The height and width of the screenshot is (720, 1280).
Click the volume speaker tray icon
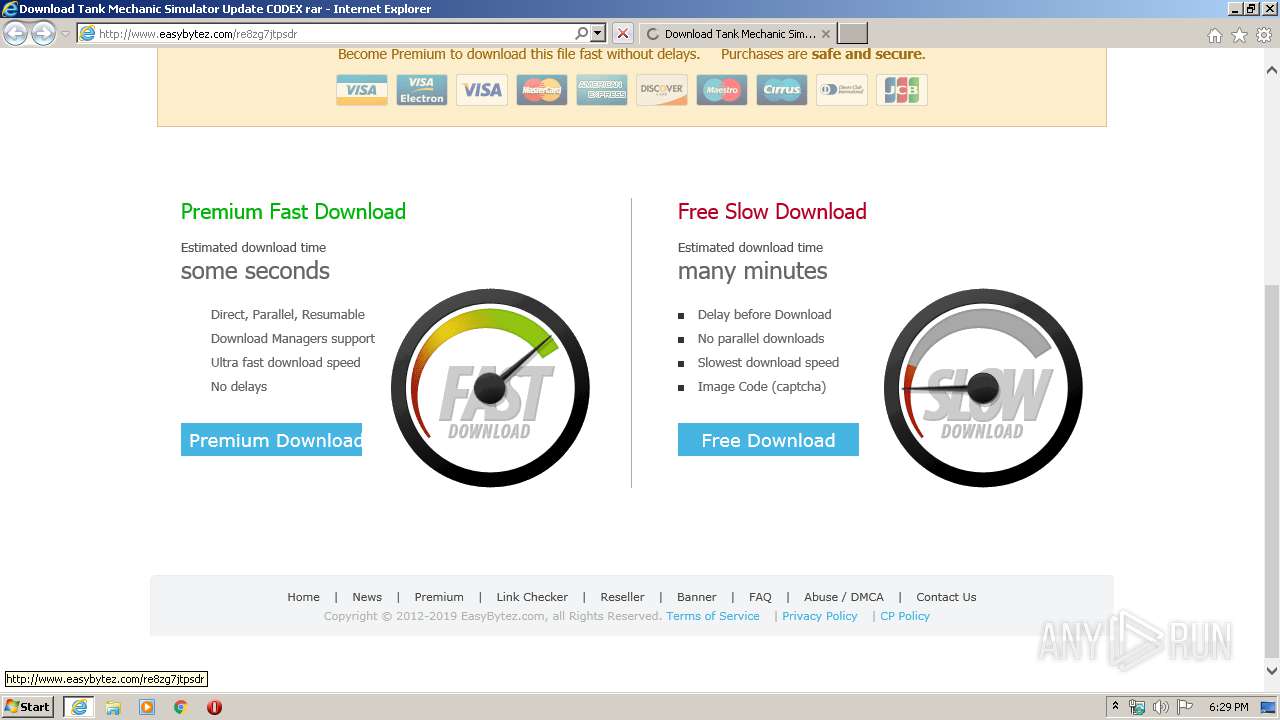[1161, 707]
